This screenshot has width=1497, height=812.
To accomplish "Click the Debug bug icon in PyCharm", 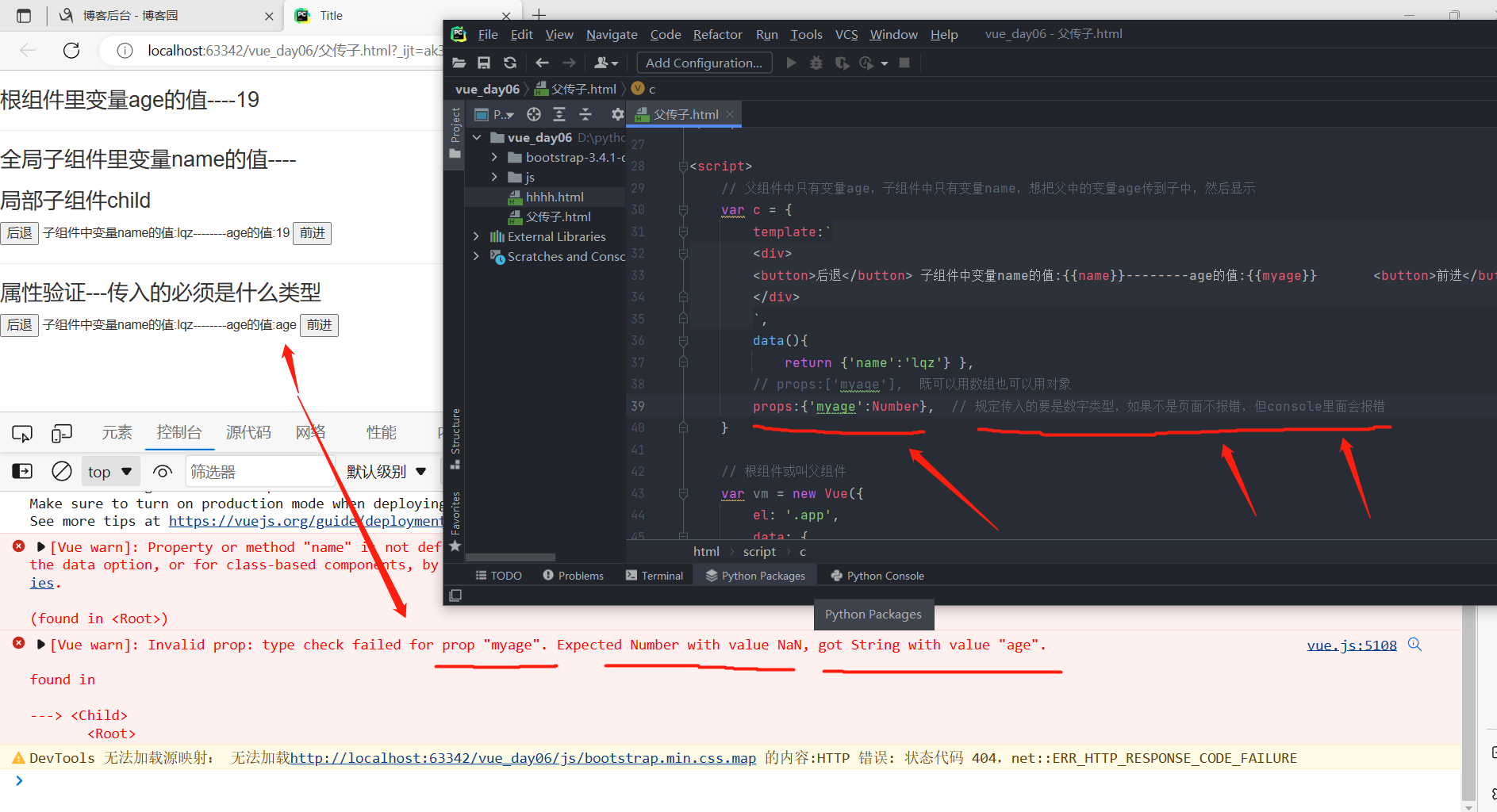I will (x=816, y=63).
